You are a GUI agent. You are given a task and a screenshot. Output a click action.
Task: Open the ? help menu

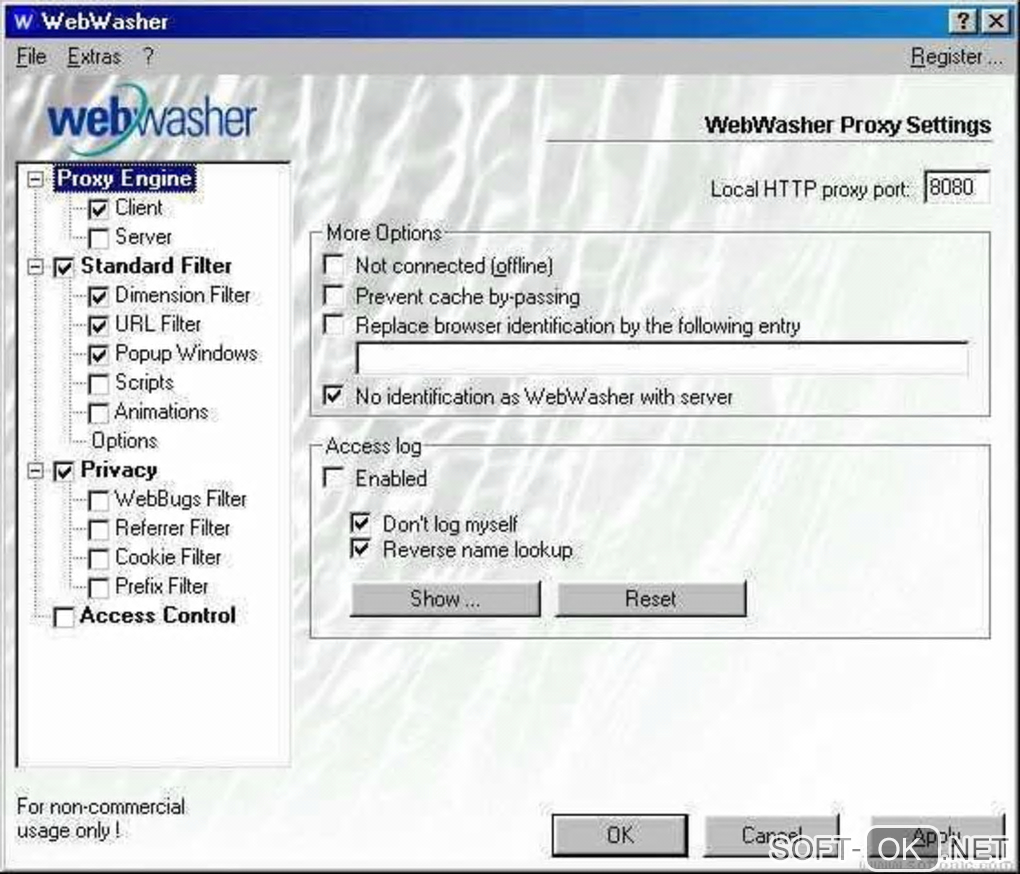click(148, 57)
